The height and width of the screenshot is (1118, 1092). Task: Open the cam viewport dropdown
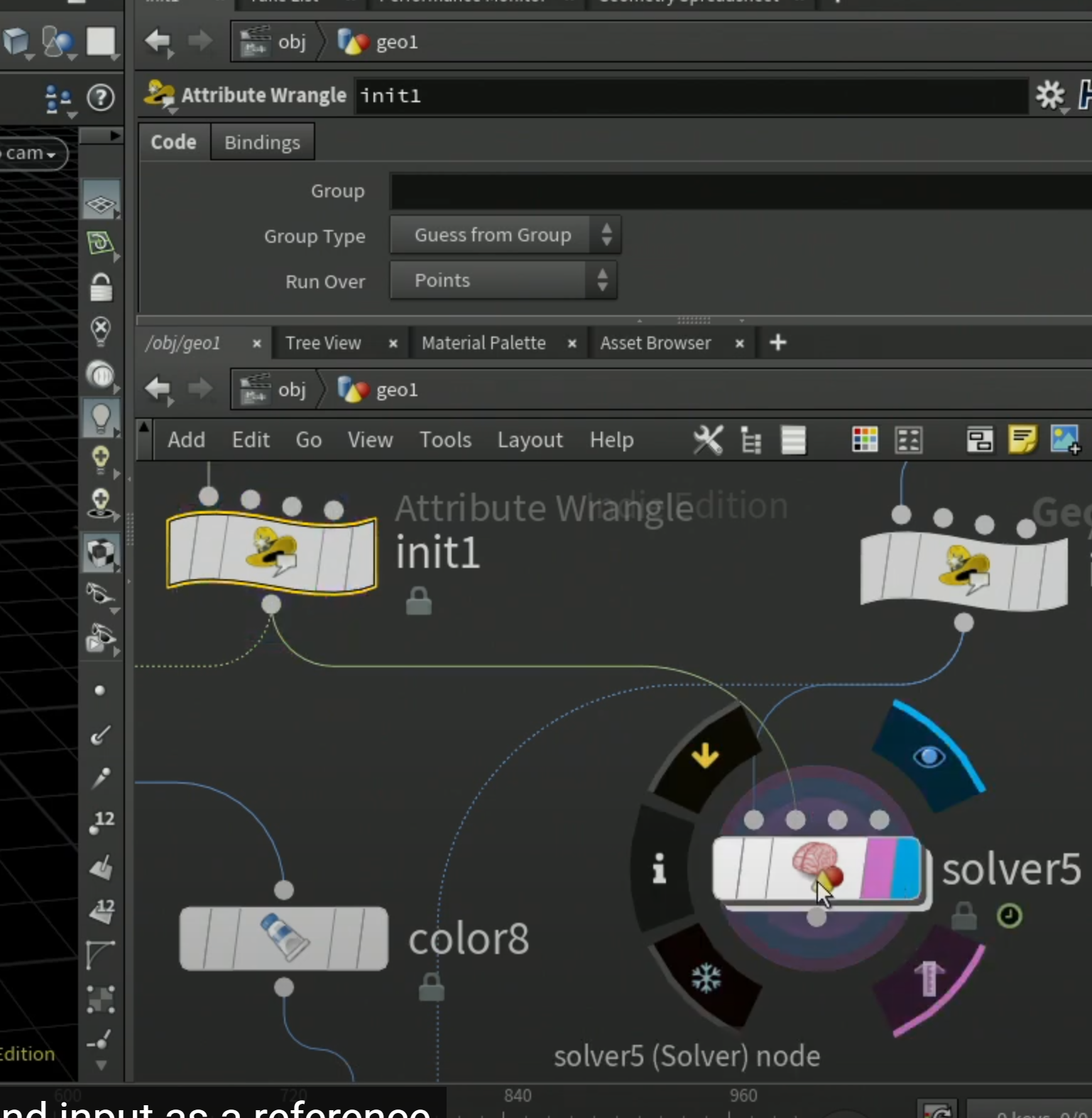(x=31, y=153)
